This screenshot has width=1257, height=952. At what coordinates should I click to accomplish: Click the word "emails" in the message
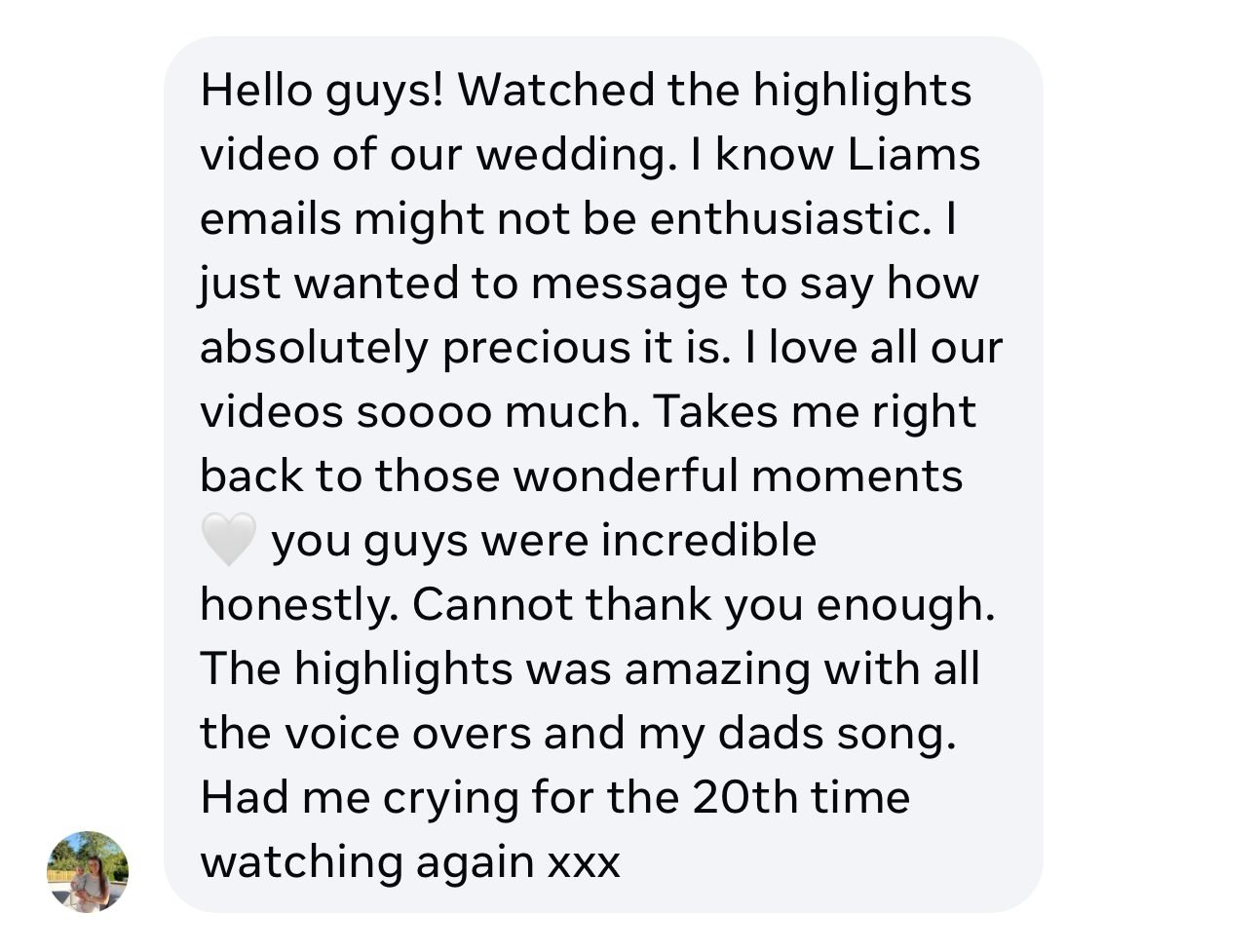click(x=270, y=219)
